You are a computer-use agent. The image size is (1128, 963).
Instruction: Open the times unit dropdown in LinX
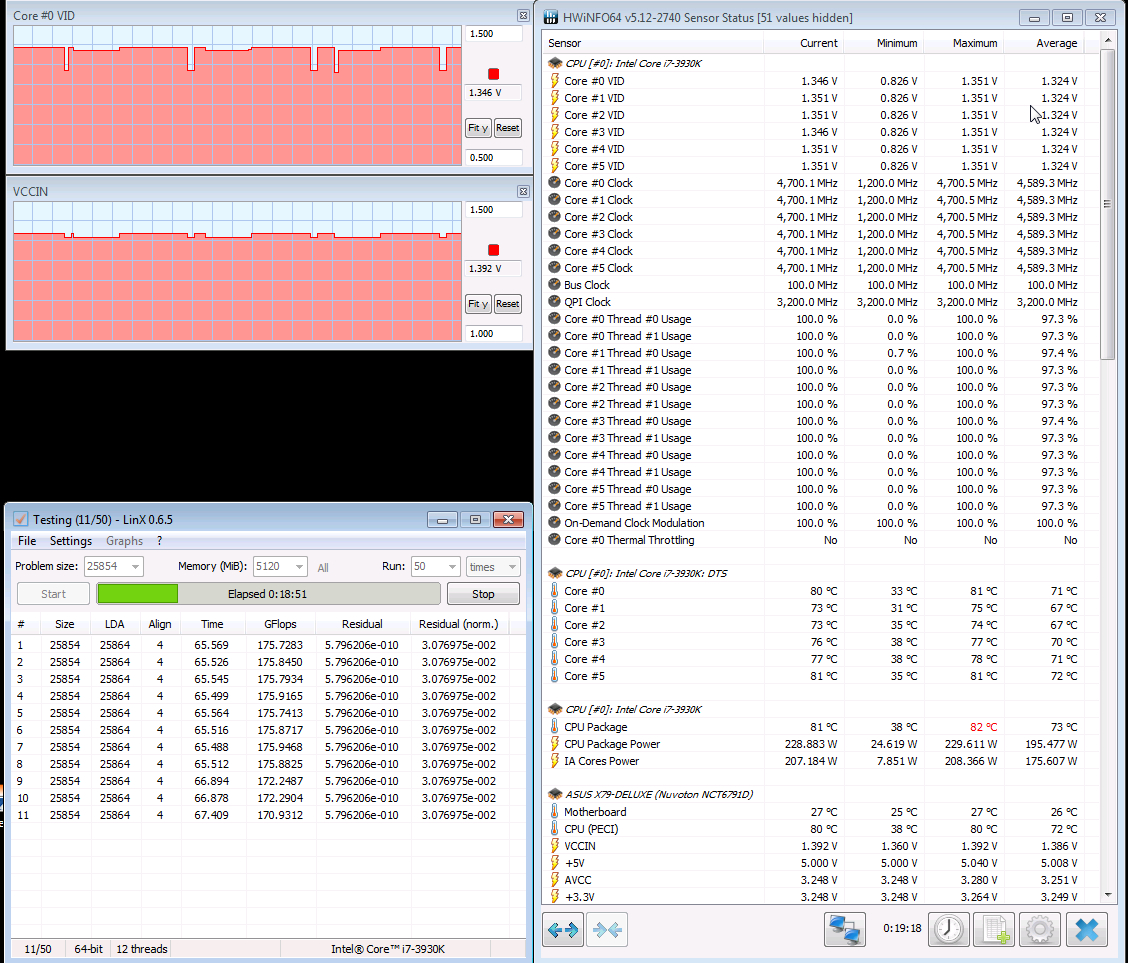511,566
